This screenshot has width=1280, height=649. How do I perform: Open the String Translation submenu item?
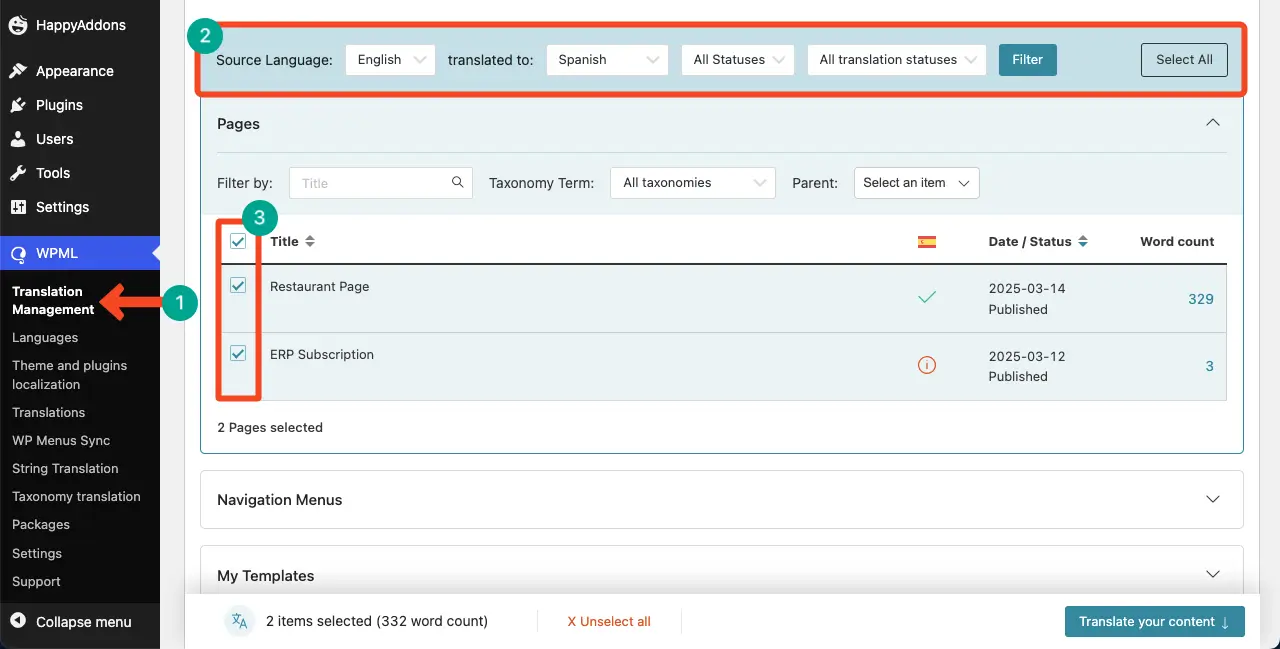(x=65, y=468)
